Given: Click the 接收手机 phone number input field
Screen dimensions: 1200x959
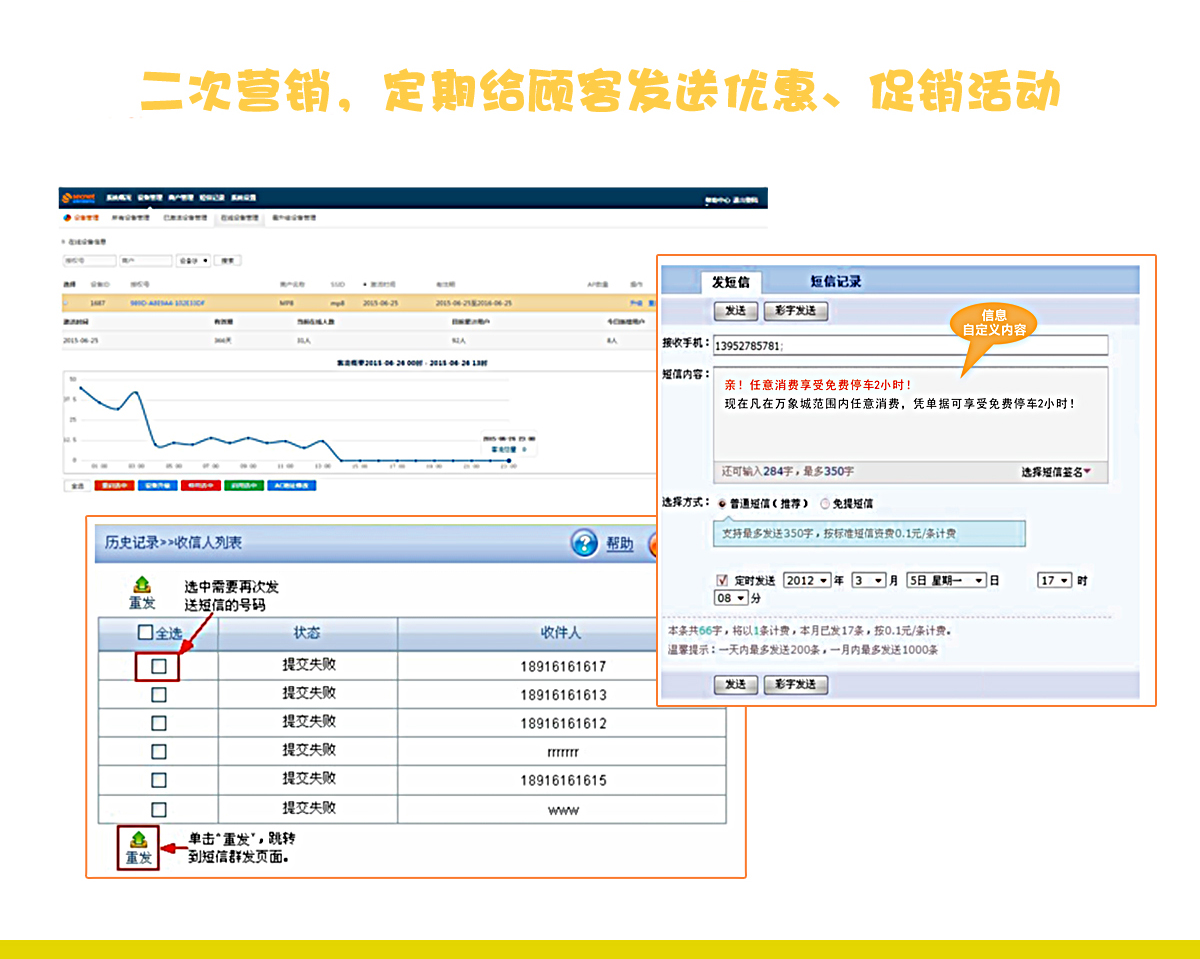Looking at the screenshot, I should pyautogui.click(x=910, y=345).
